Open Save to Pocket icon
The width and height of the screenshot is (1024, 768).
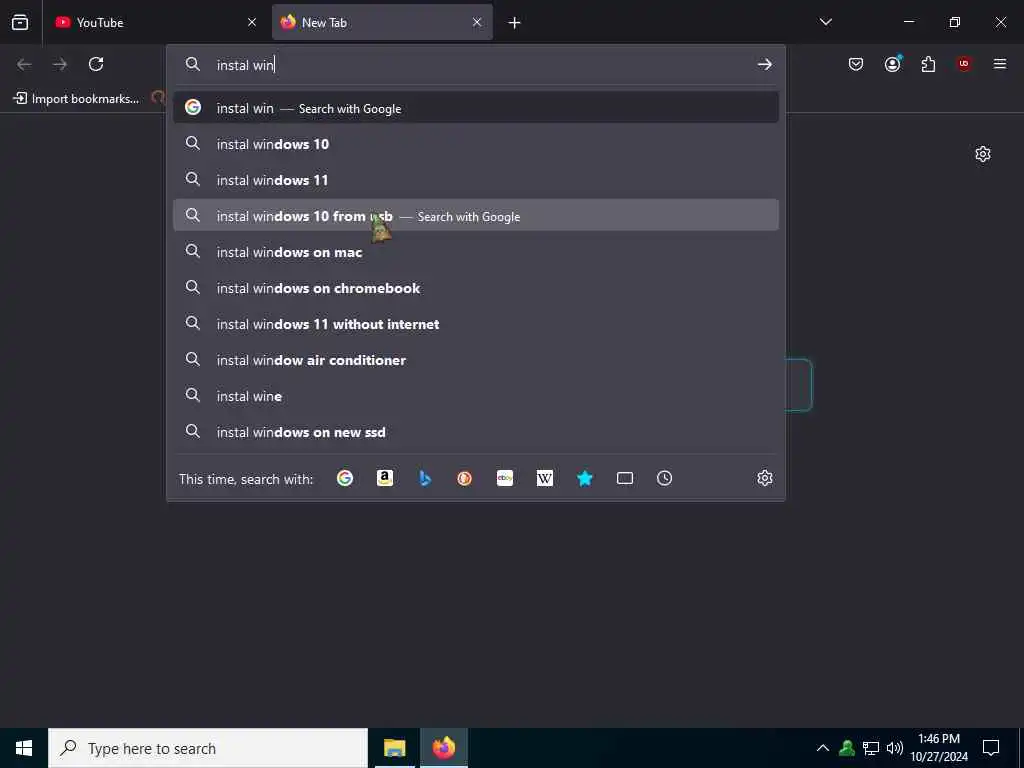(x=856, y=64)
